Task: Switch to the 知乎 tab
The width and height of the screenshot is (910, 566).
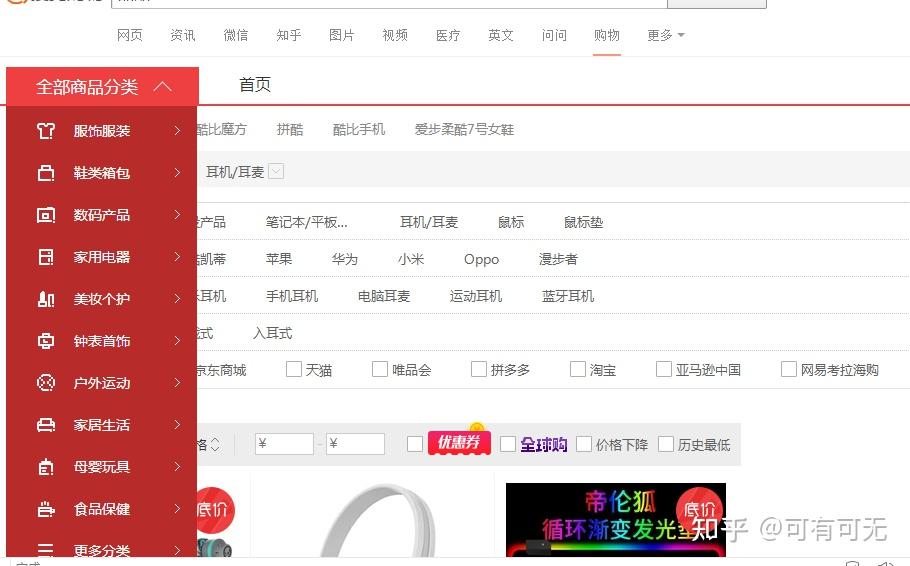Action: point(288,35)
